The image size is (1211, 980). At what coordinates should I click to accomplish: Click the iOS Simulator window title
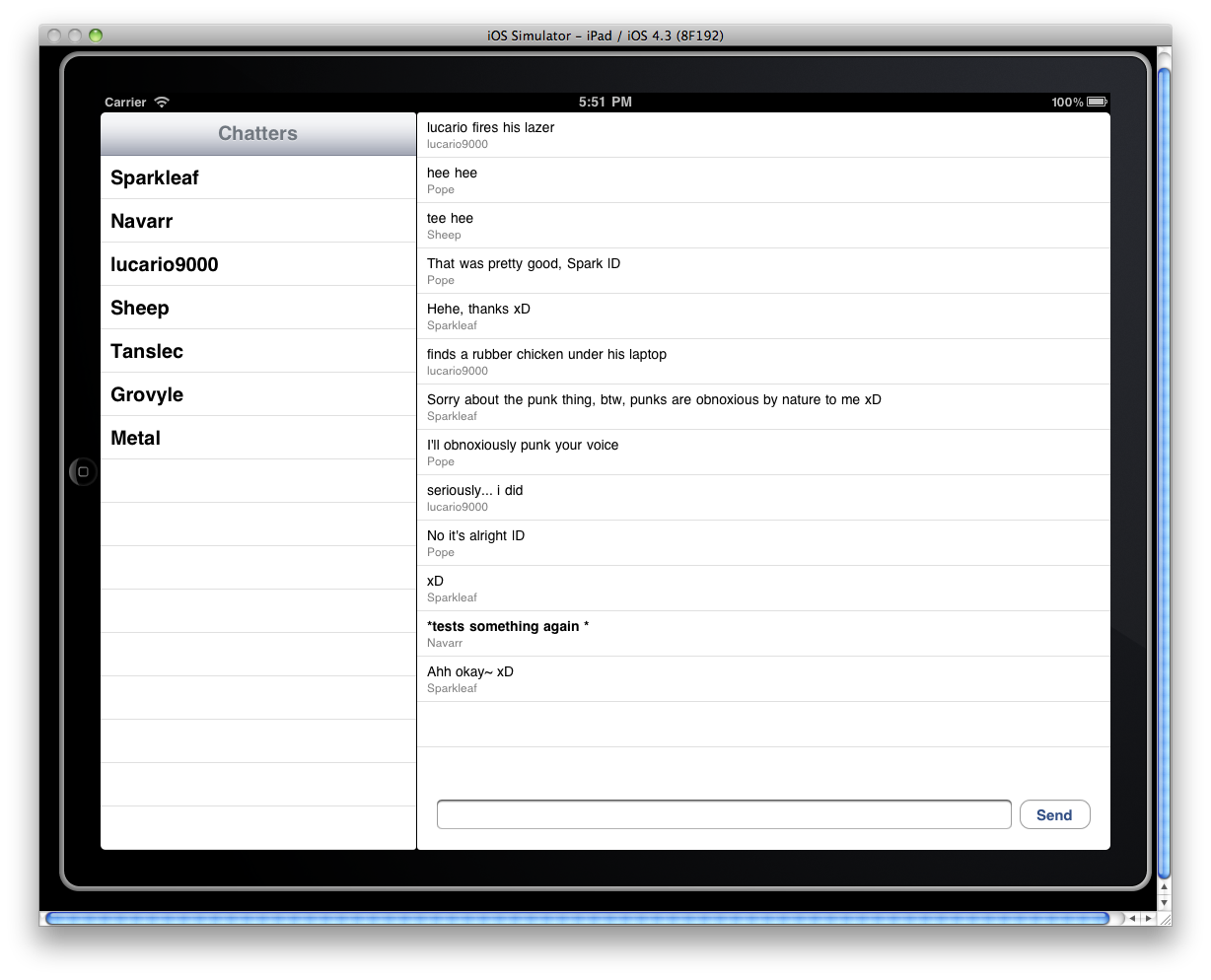coord(605,35)
